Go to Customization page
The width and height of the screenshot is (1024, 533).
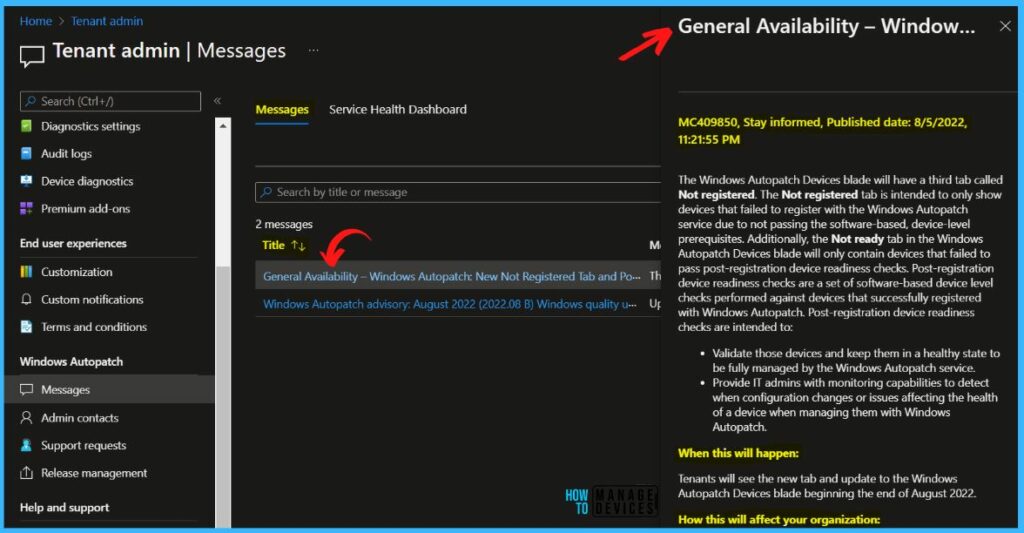point(76,272)
